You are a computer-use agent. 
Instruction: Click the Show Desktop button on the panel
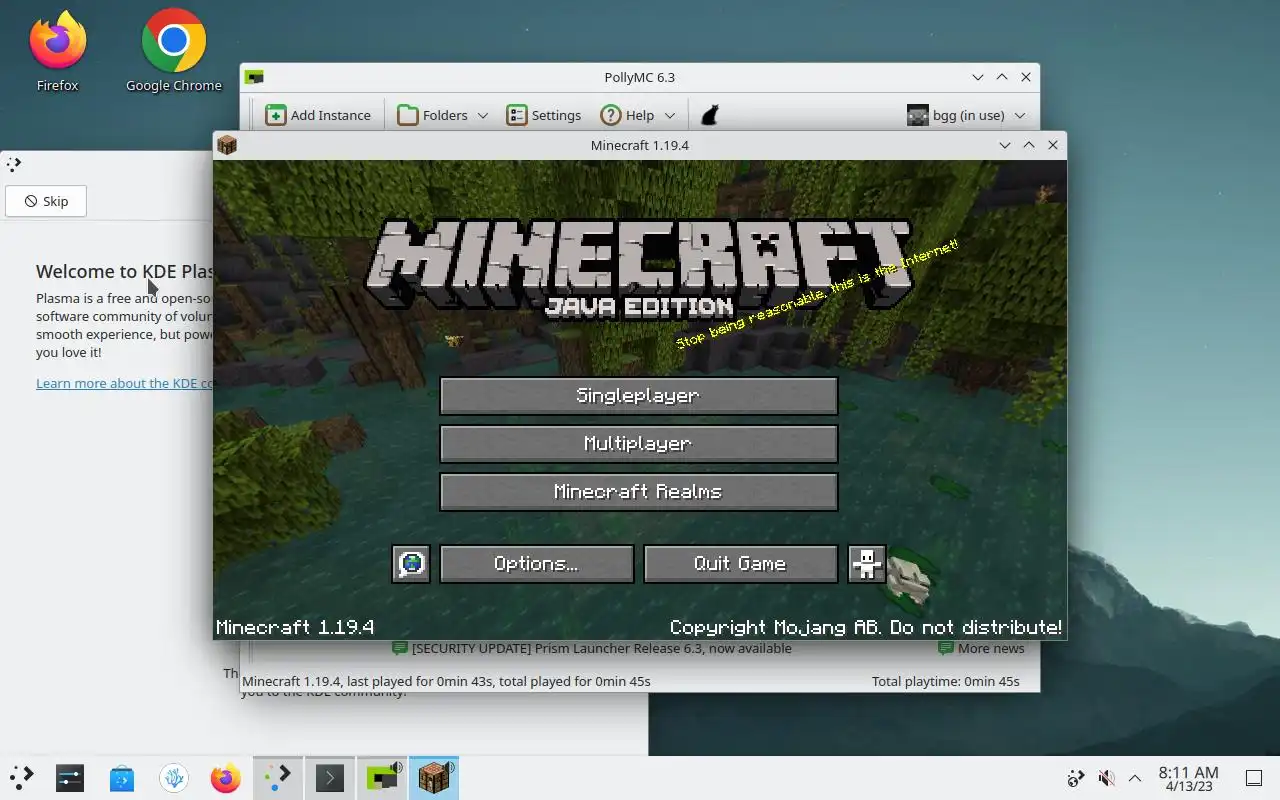pos(1253,778)
